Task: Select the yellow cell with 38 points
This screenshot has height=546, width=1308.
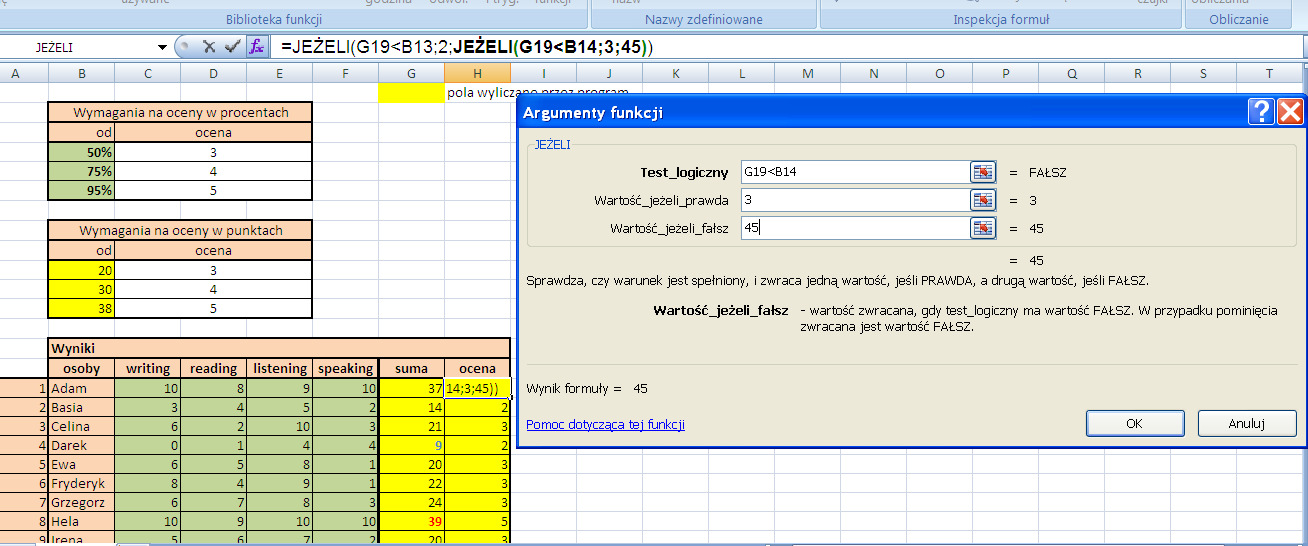Action: (x=81, y=309)
